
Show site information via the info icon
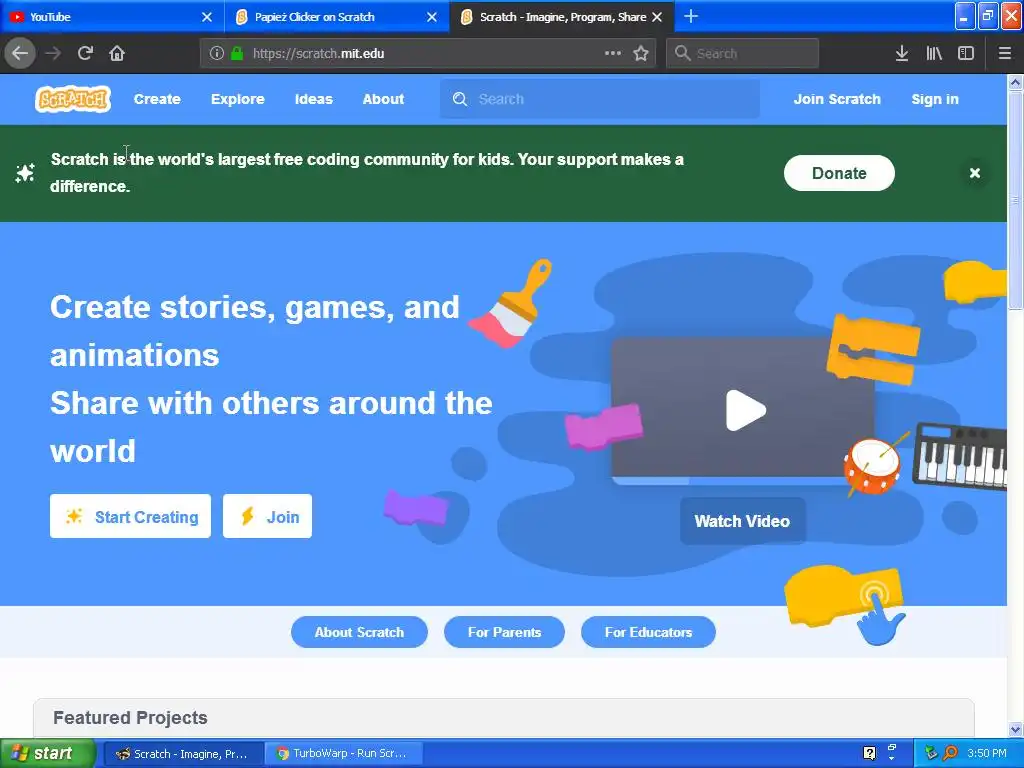coord(217,53)
